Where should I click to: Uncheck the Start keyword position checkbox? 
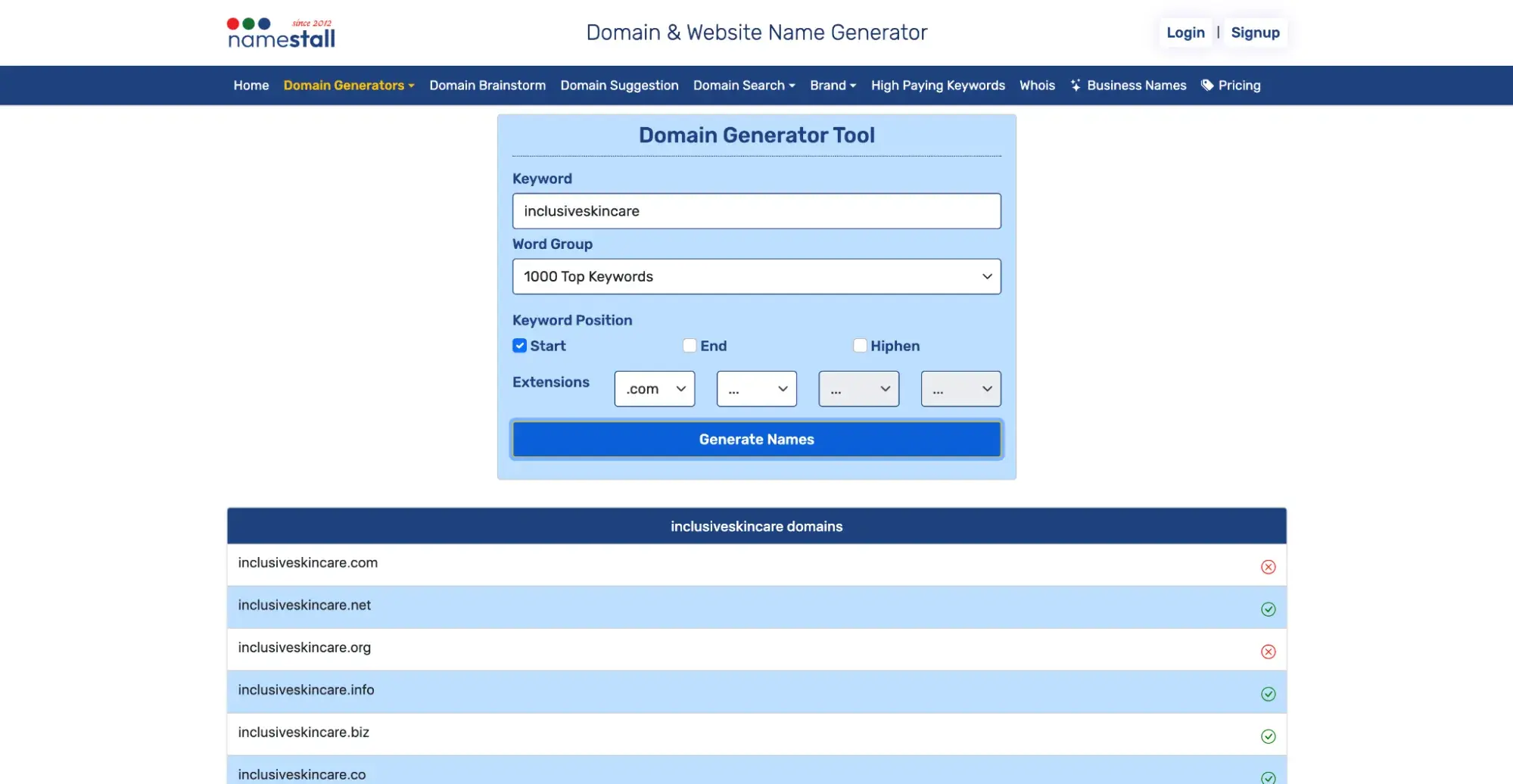click(x=520, y=346)
